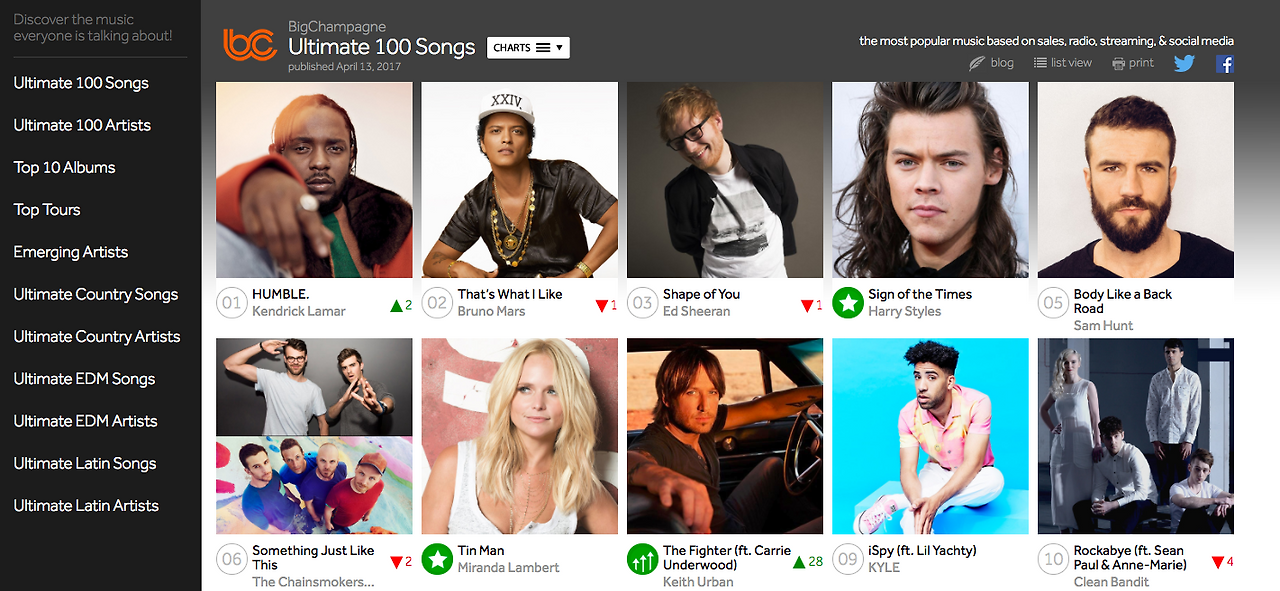Open Ultimate EDM Songs chart
This screenshot has height=591, width=1280.
pos(84,379)
